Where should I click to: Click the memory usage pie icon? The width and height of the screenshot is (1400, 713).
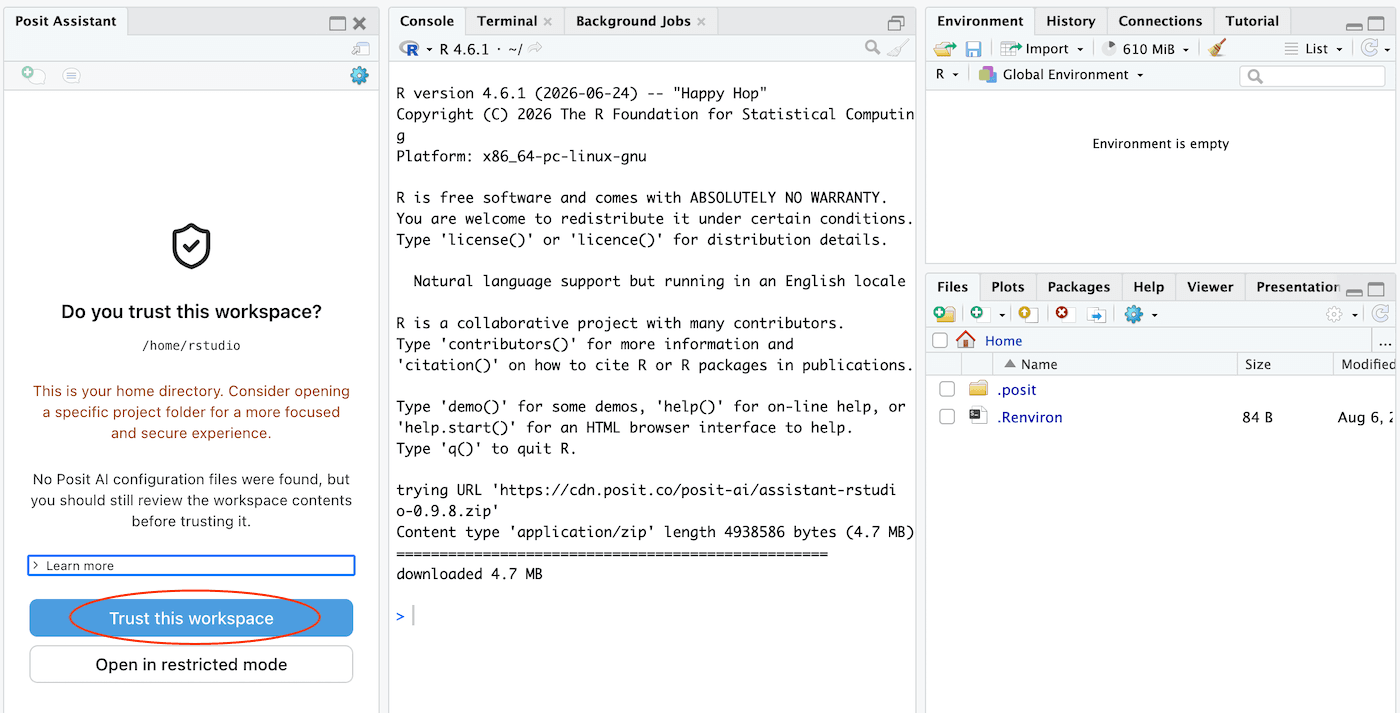tap(1109, 48)
